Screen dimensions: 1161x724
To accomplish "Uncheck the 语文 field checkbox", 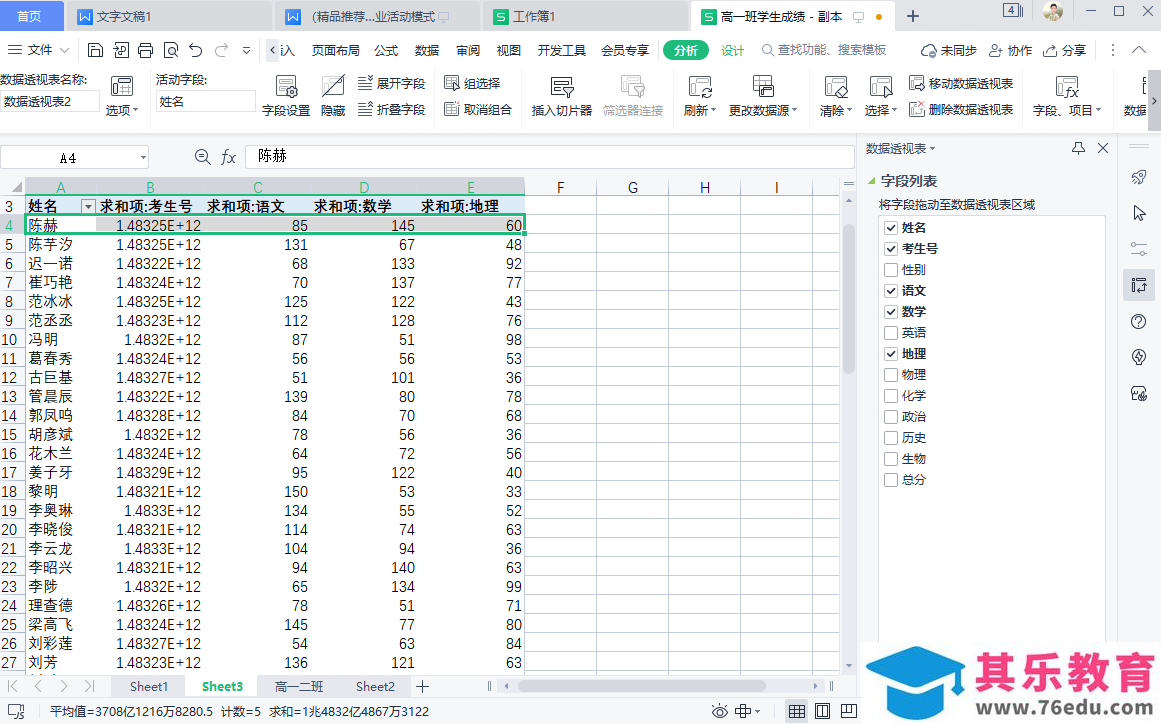I will 891,291.
